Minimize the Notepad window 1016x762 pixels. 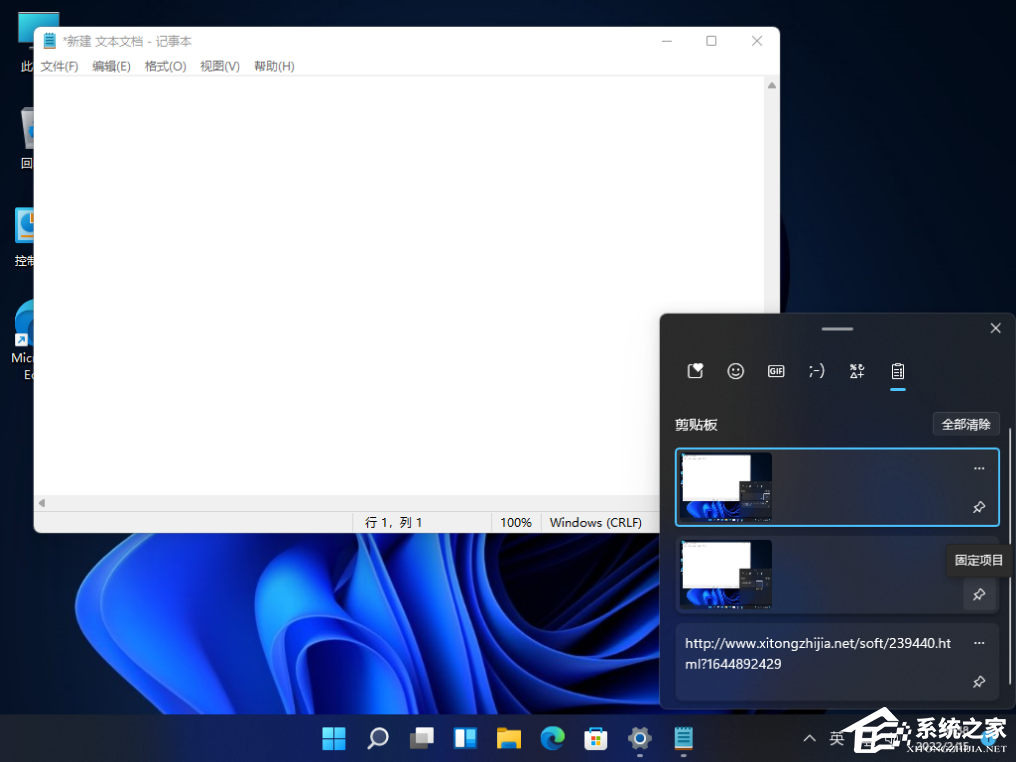point(667,41)
